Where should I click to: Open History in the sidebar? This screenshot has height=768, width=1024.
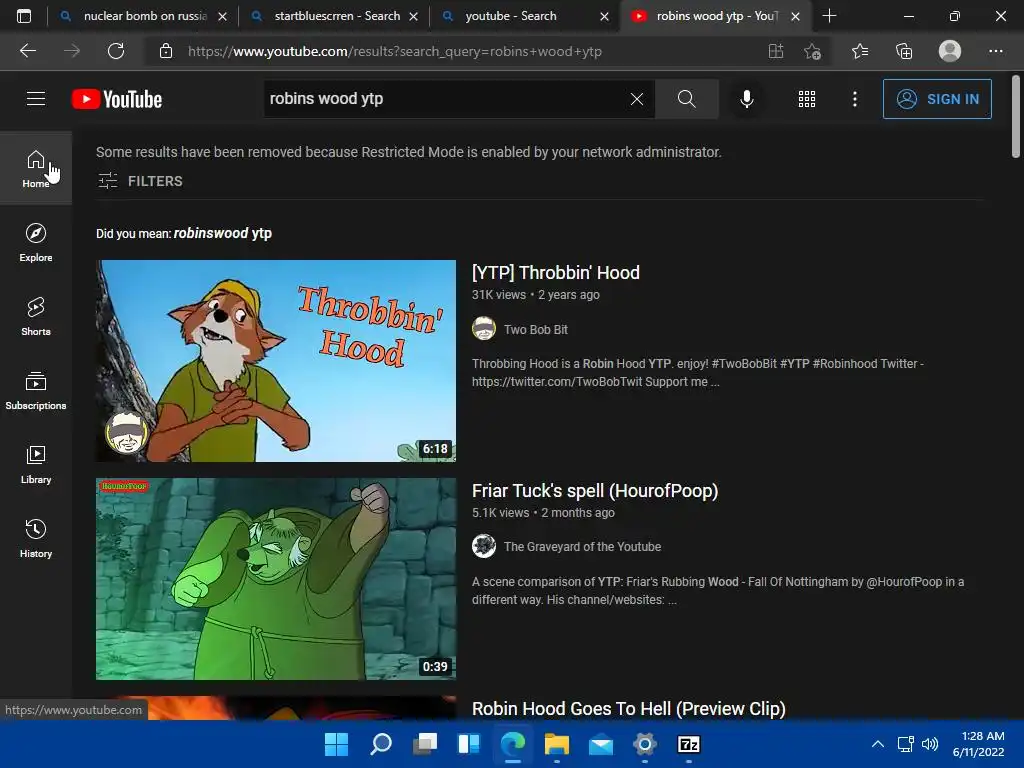36,538
